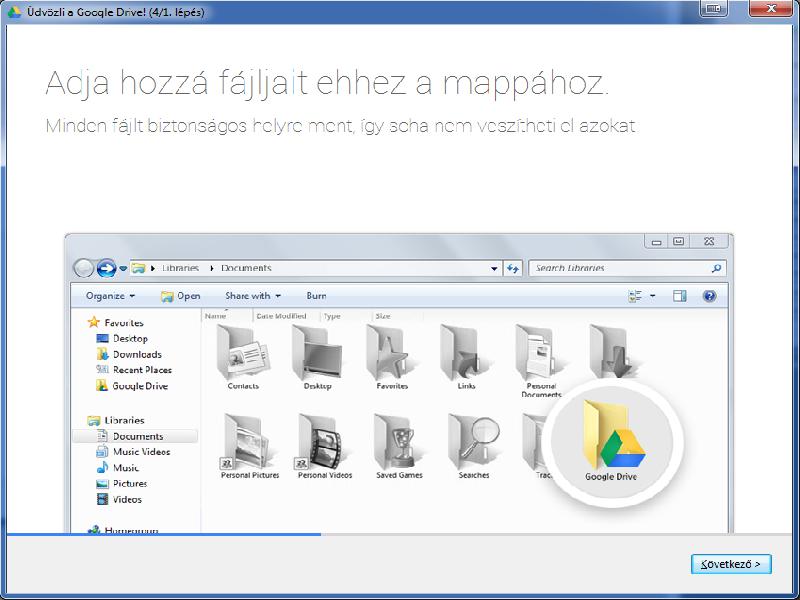Screen dimensions: 800x600
Task: Select the Personal Videos folder
Action: click(x=324, y=446)
